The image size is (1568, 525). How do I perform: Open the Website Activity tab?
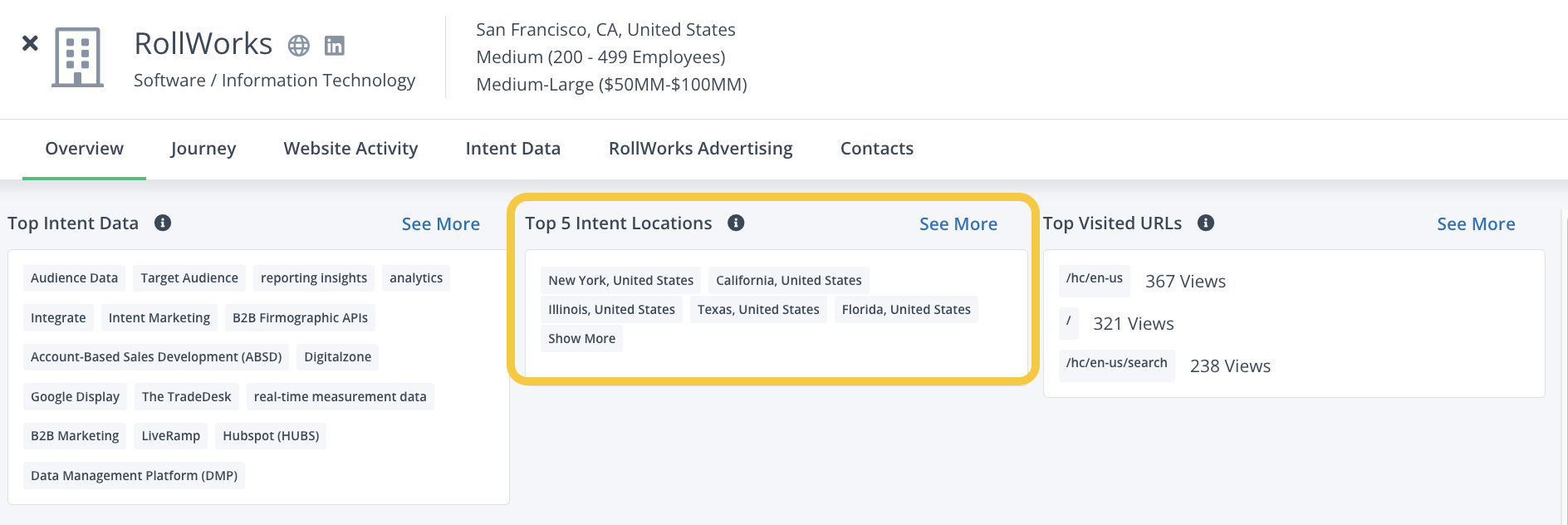pyautogui.click(x=350, y=149)
